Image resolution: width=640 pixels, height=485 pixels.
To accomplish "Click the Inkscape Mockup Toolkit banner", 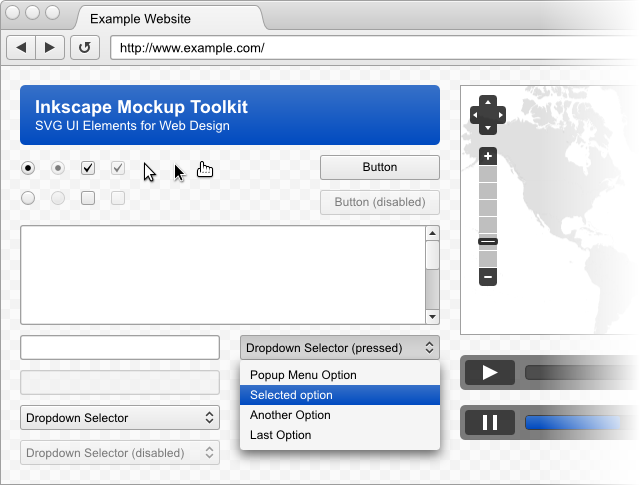I will click(230, 115).
